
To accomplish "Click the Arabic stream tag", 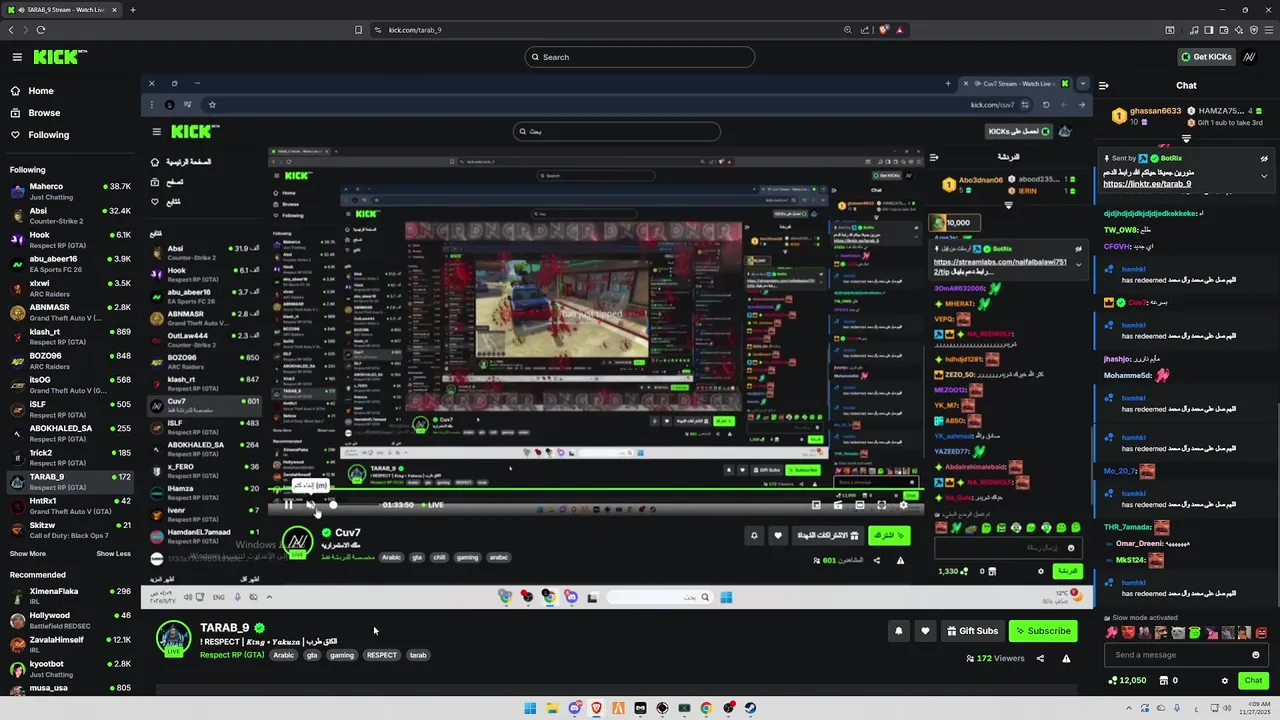I will (x=284, y=655).
